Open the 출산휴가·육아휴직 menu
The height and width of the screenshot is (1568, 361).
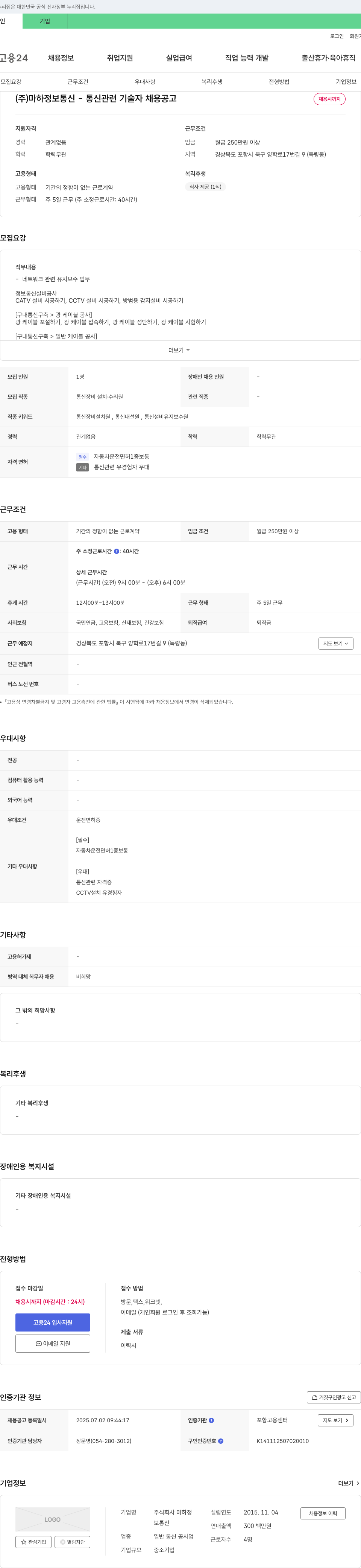point(328,58)
